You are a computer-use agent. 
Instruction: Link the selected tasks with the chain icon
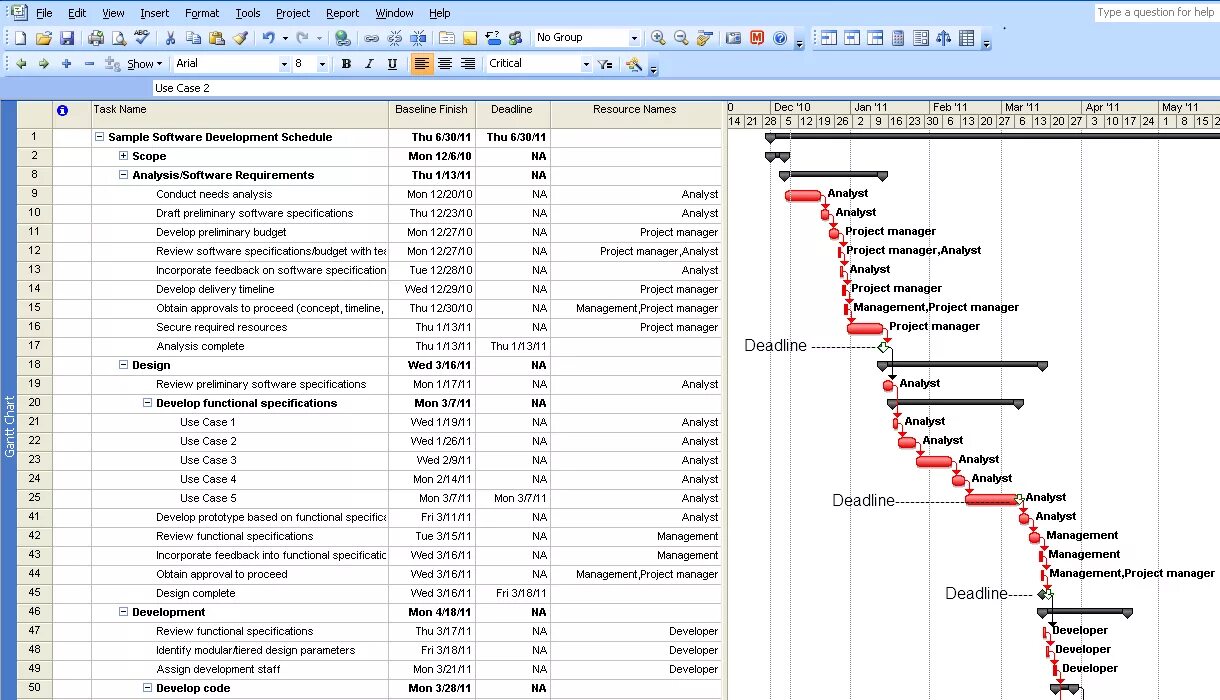[371, 38]
